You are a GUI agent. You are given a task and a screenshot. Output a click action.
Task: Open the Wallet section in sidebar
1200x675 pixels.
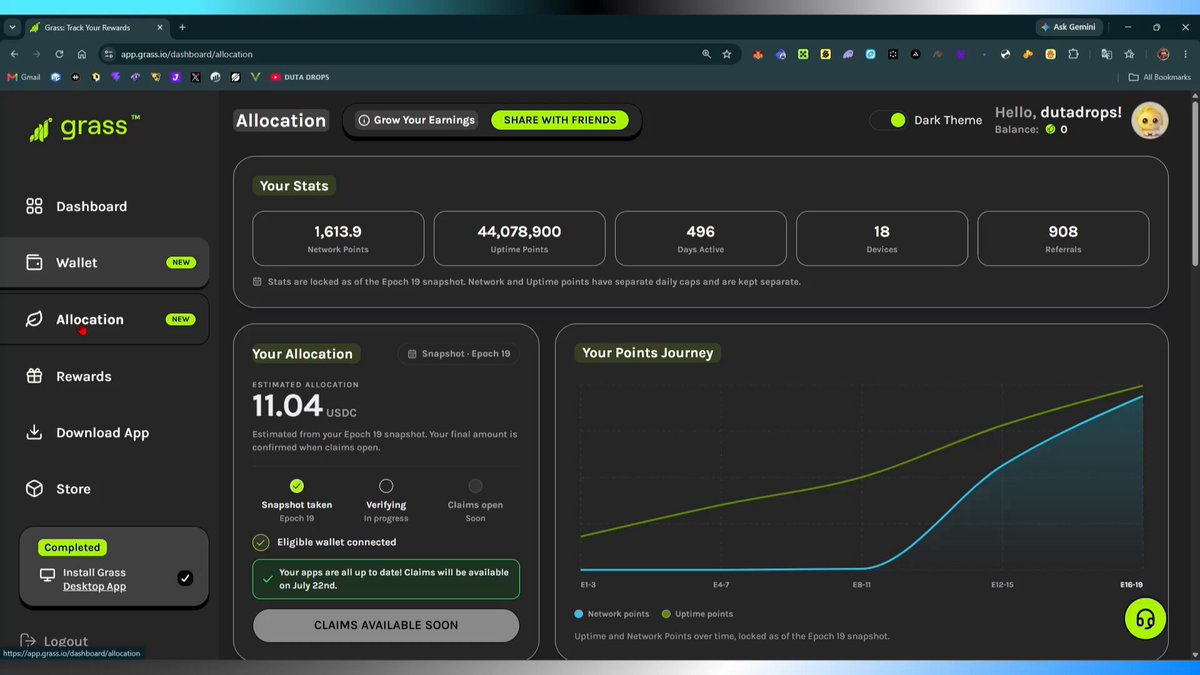click(104, 263)
